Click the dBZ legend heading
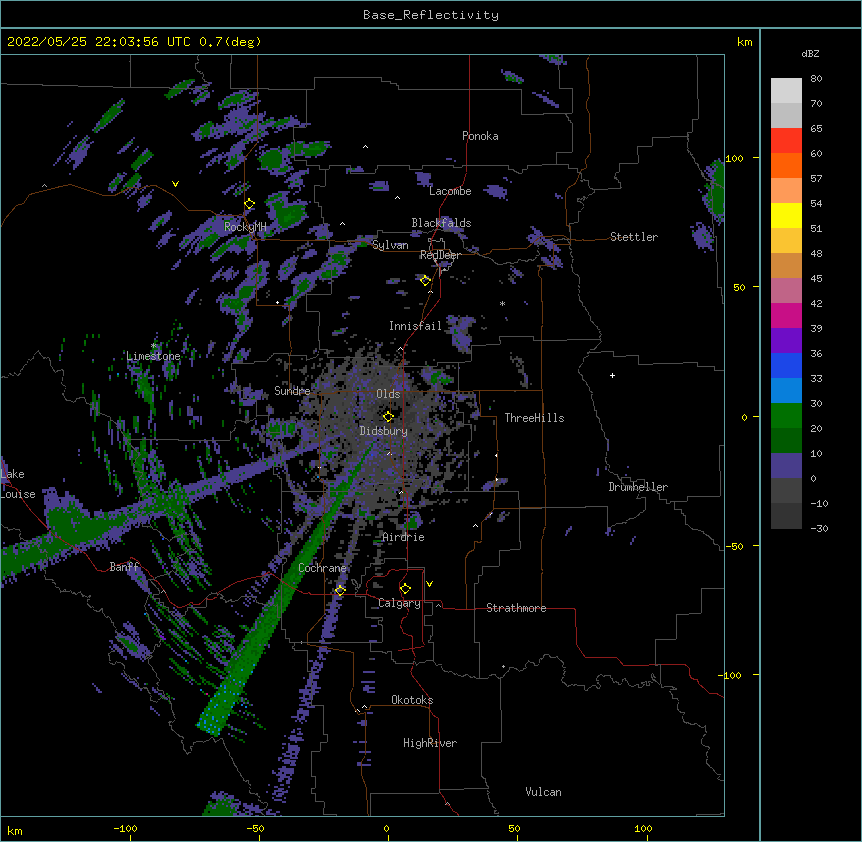This screenshot has height=842, width=862. [810, 53]
